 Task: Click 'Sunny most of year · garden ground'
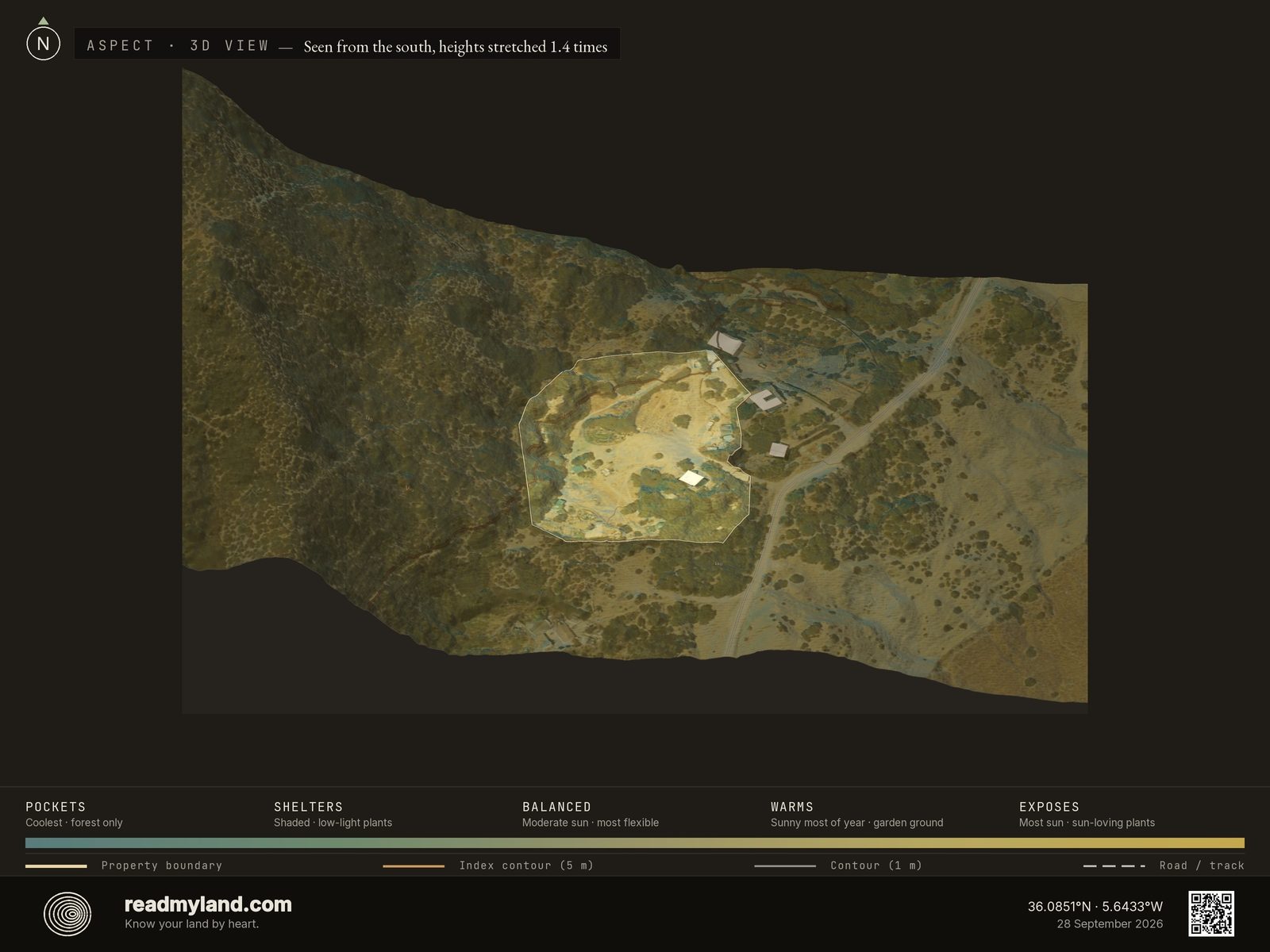[856, 823]
